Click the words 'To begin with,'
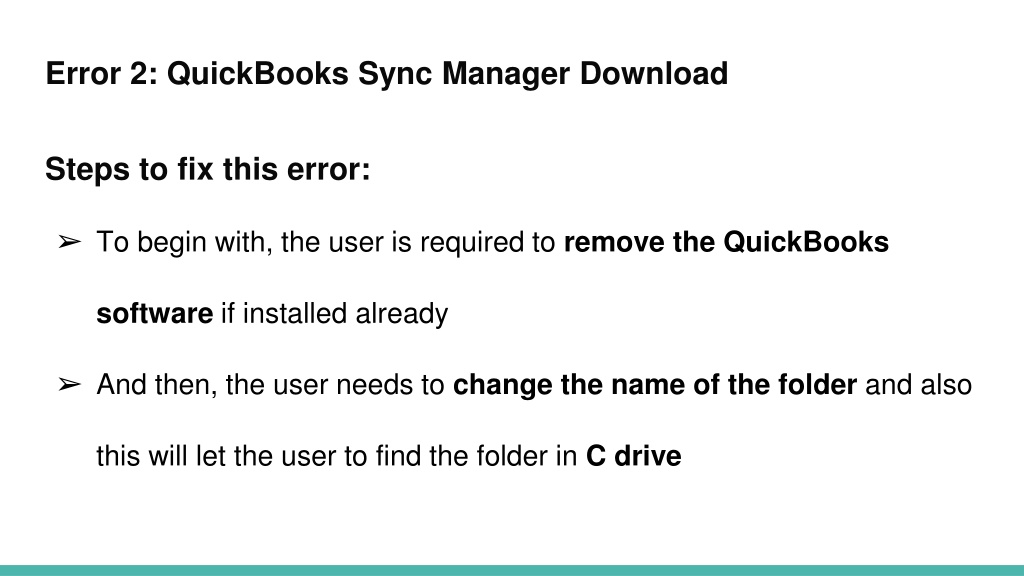1024x576 pixels. point(185,242)
